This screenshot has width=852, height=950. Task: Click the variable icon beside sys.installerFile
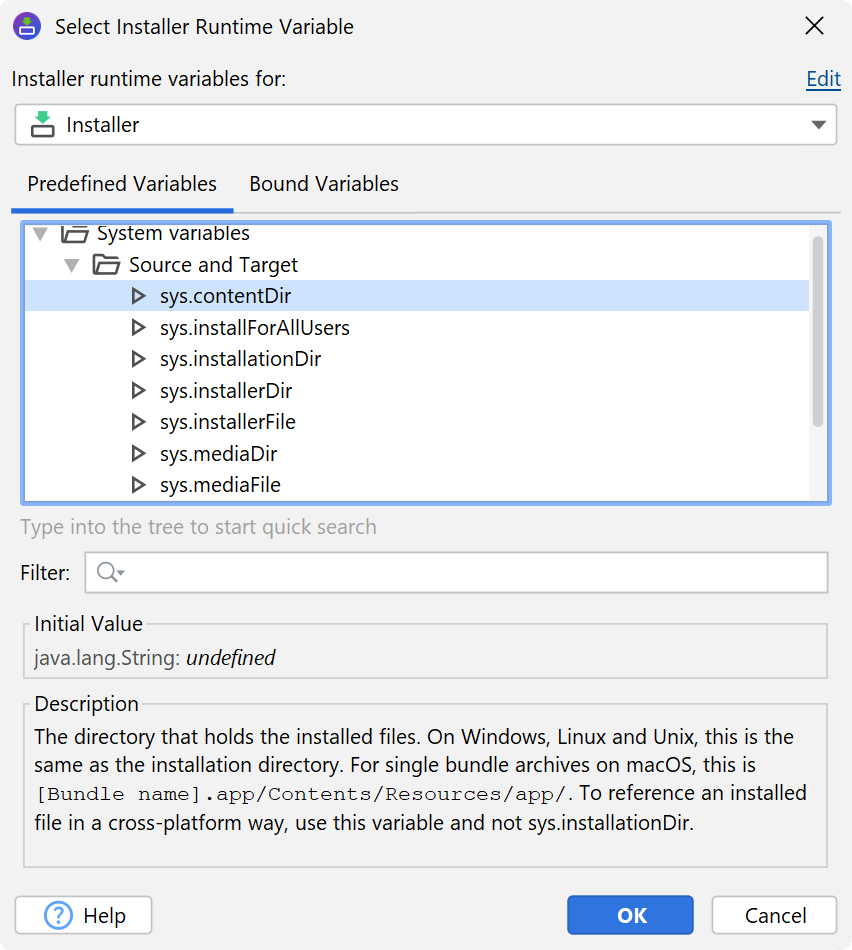tap(138, 422)
